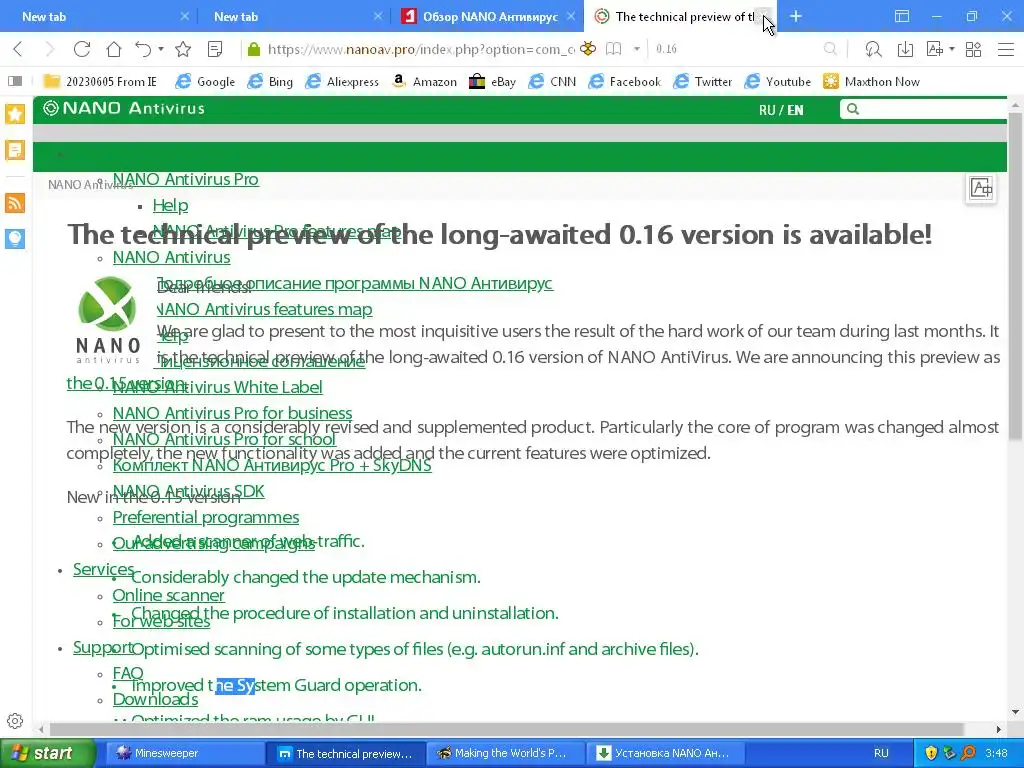Click the undo closed tab icon
1024x768 pixels.
(143, 49)
